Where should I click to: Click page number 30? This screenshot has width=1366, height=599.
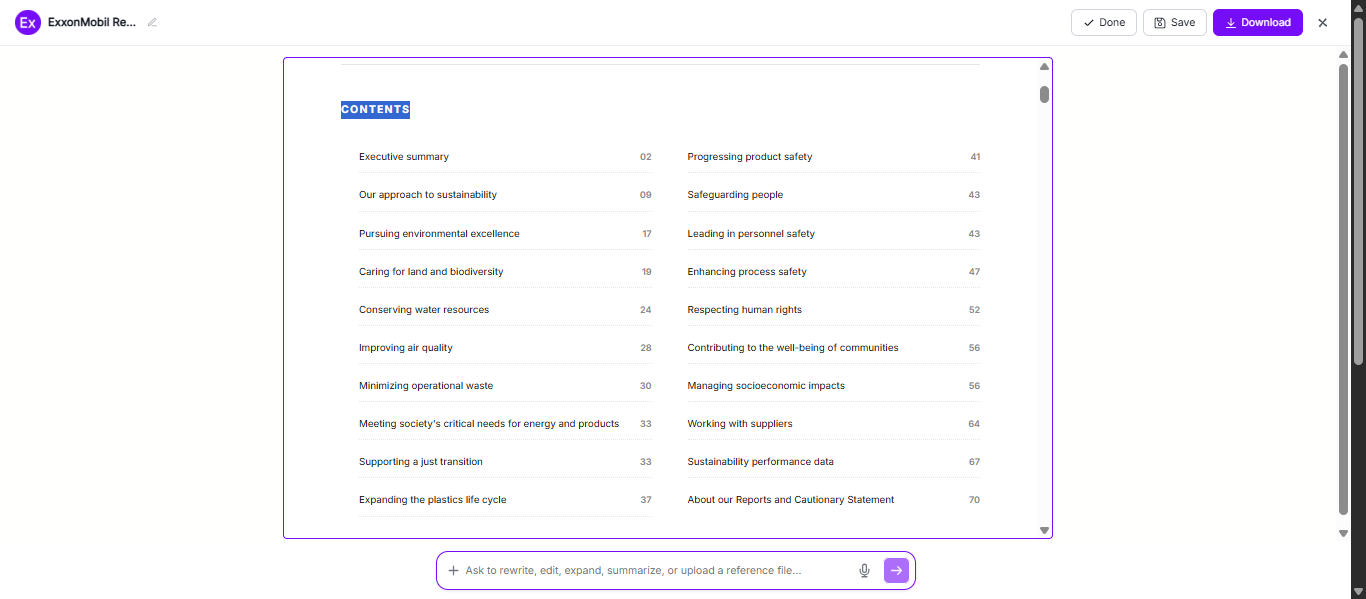click(x=646, y=386)
